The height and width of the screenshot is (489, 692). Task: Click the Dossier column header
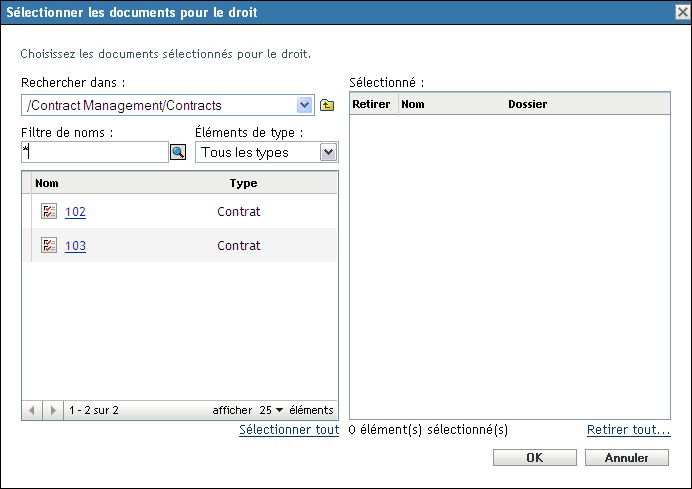pos(527,104)
